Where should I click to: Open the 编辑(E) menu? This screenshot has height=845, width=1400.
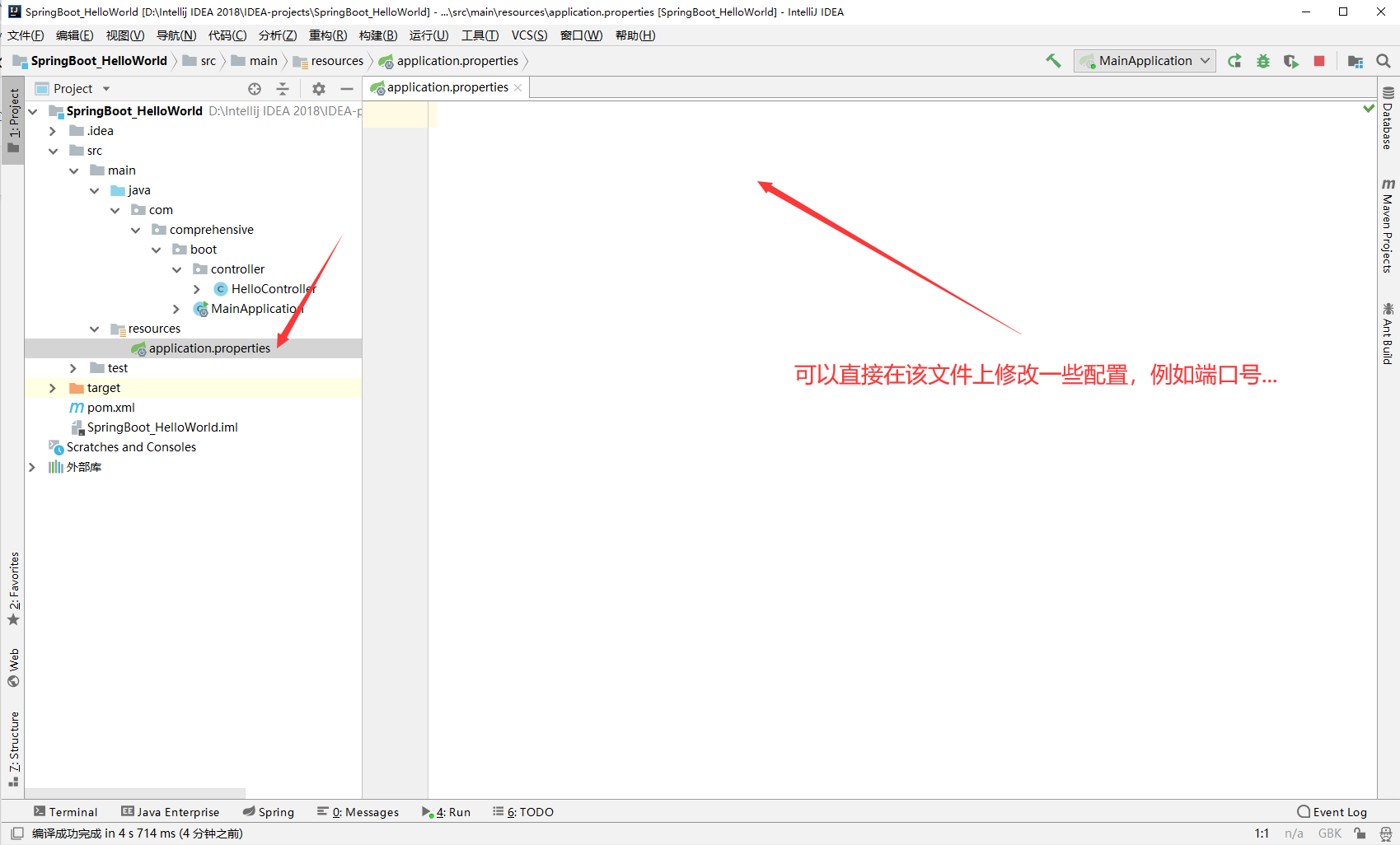(75, 35)
